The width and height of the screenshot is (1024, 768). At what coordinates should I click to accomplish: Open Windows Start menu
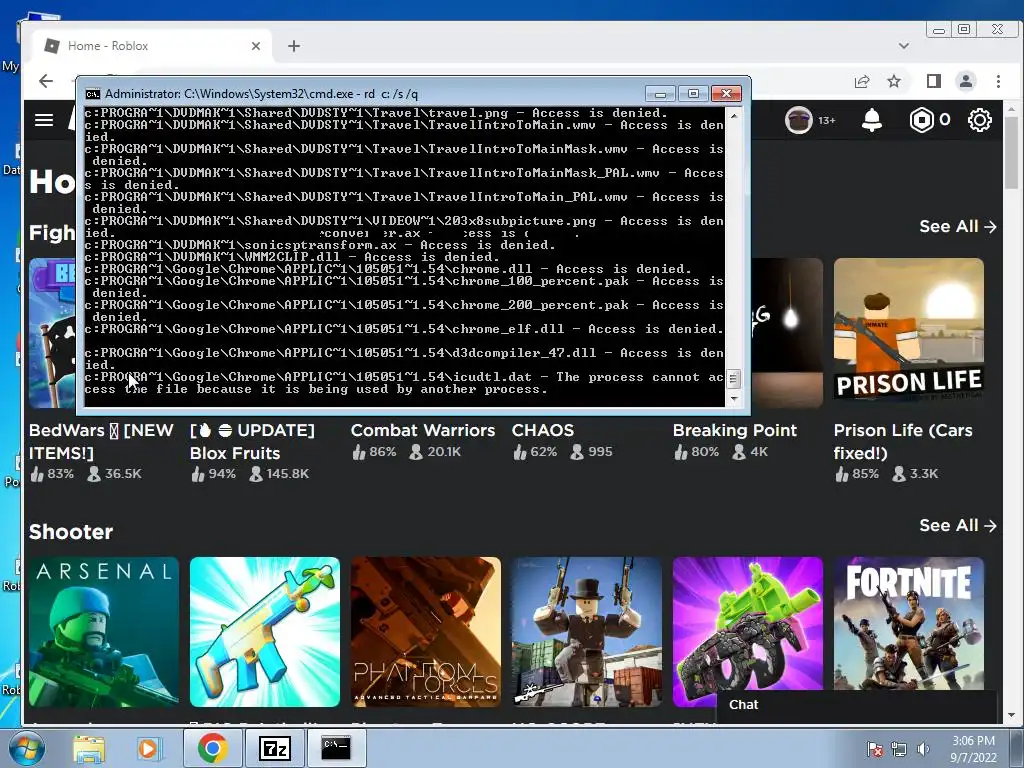click(25, 748)
